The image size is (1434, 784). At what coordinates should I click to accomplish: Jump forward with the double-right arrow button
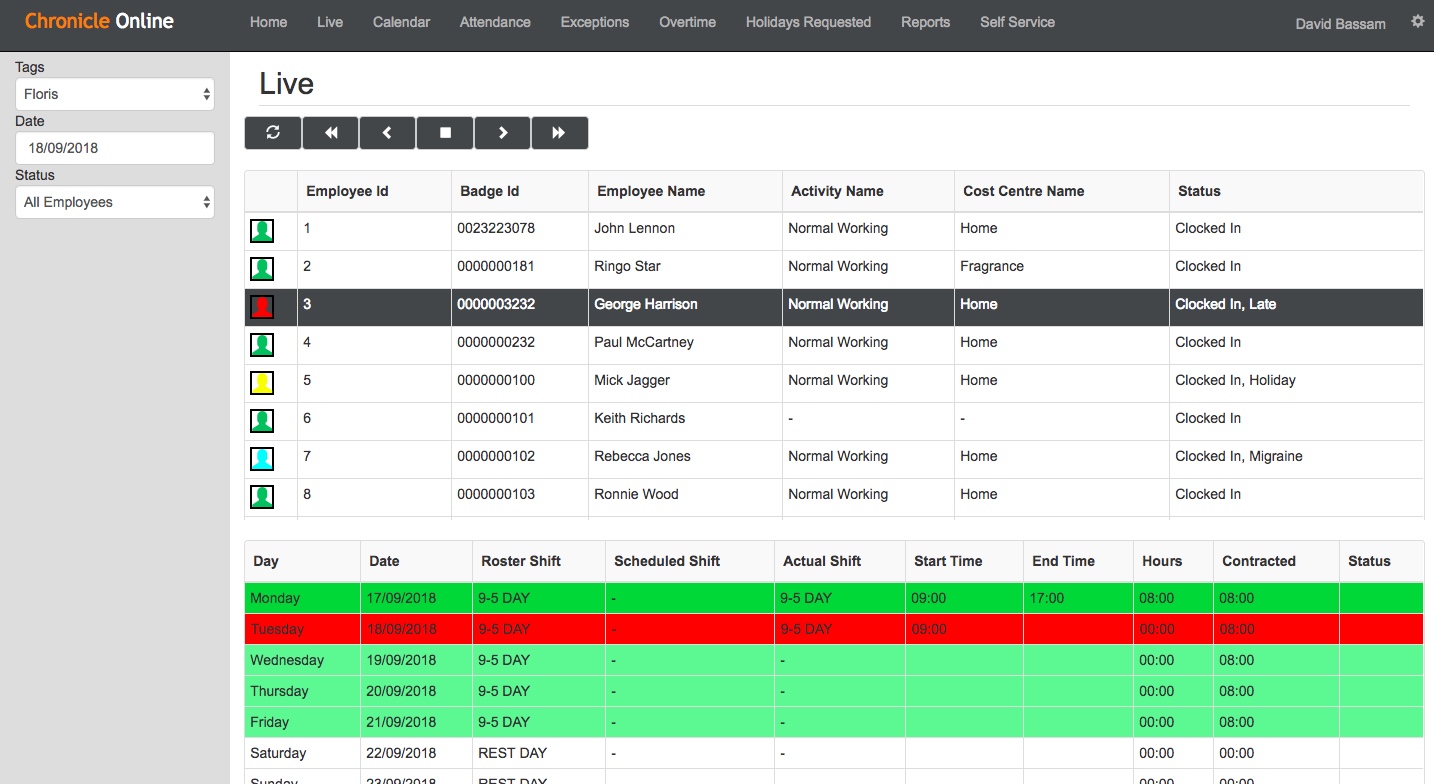coord(560,133)
